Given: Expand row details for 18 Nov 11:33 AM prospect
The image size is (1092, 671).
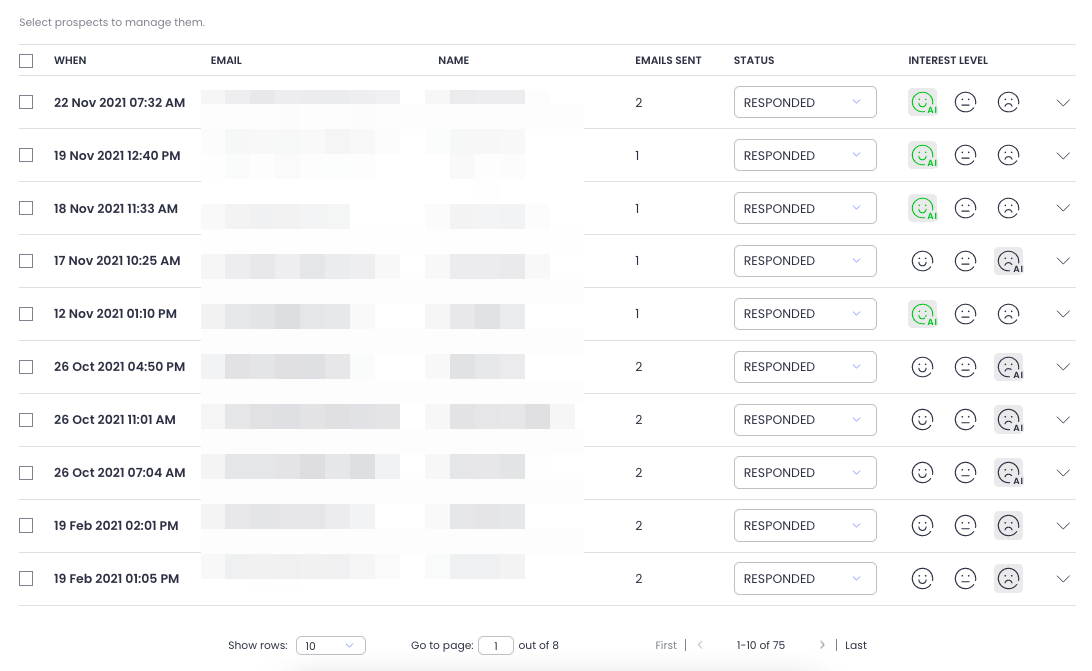Looking at the screenshot, I should click(1063, 208).
